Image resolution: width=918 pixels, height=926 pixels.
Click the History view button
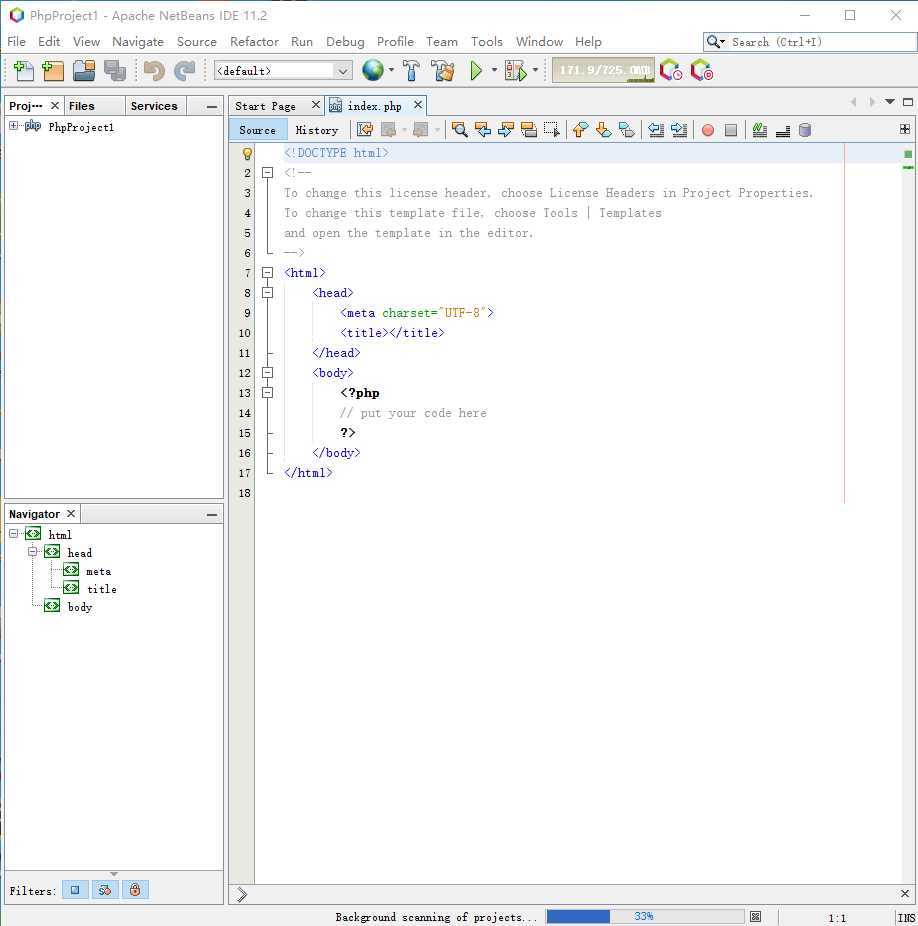(317, 131)
